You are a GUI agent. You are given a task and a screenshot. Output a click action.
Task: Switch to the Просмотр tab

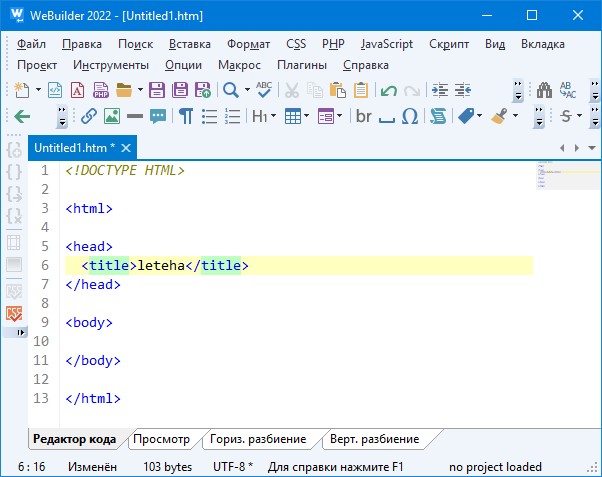click(x=161, y=439)
